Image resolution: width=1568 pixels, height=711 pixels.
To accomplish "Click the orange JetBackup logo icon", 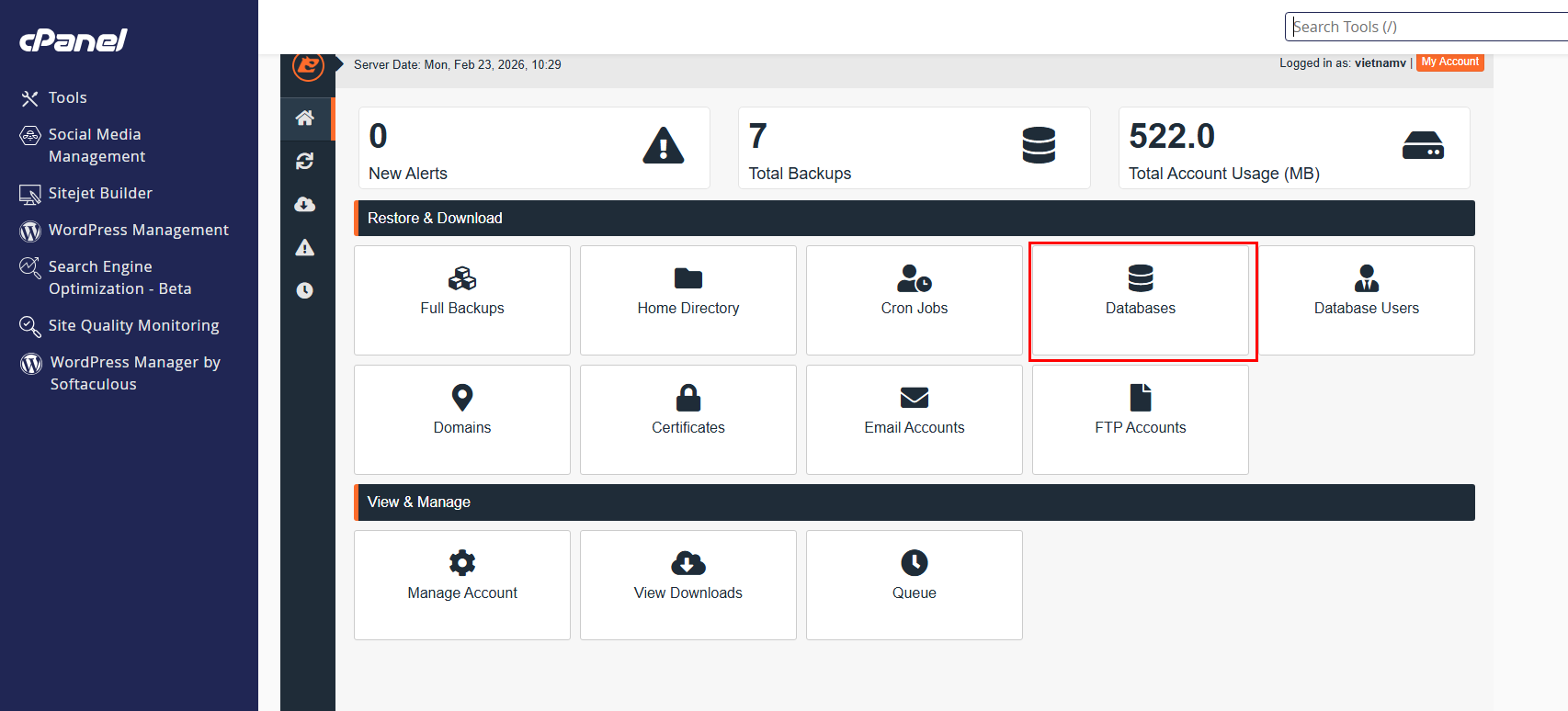I will coord(308,65).
